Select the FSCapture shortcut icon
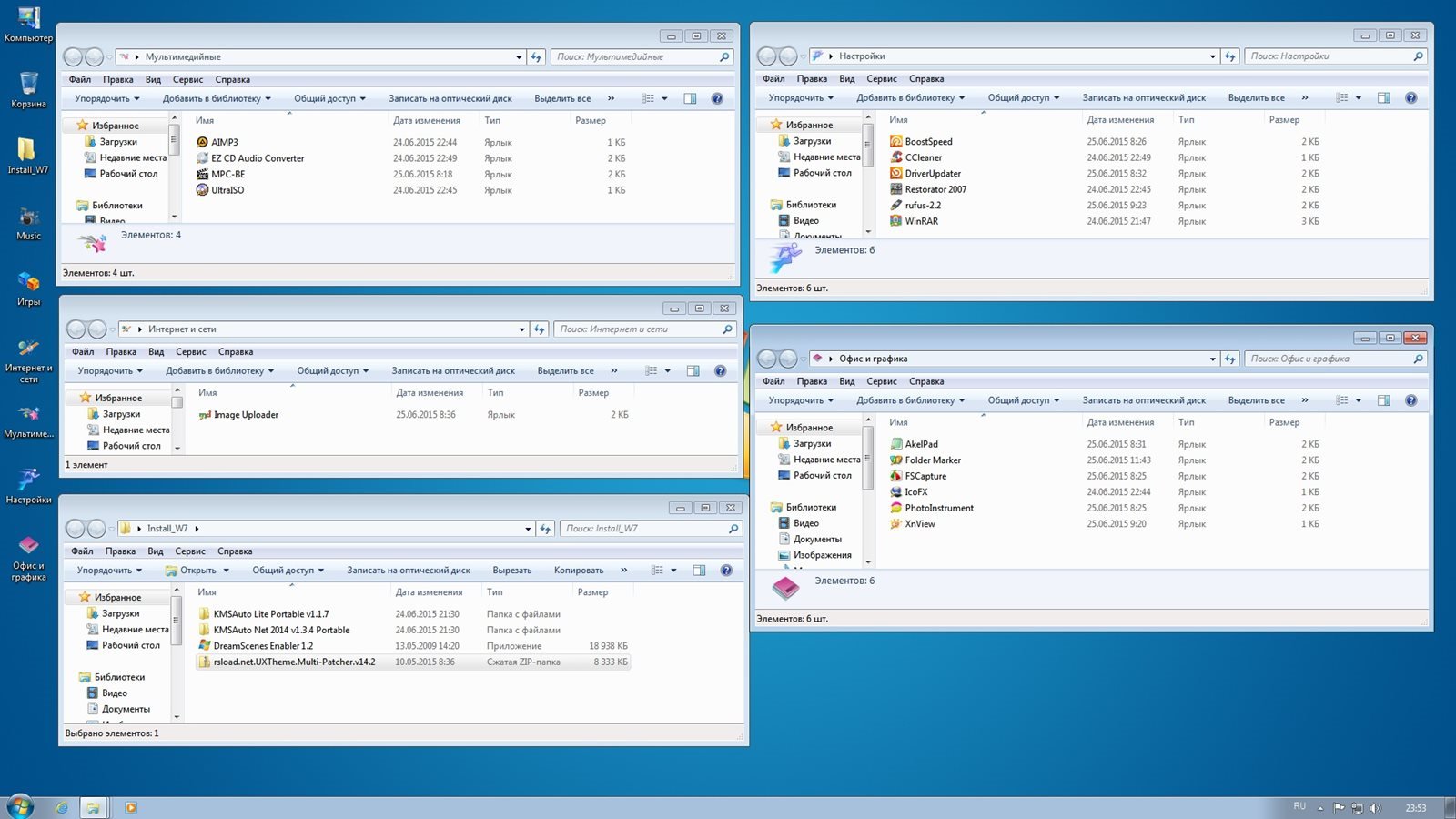The height and width of the screenshot is (819, 1456). [895, 476]
